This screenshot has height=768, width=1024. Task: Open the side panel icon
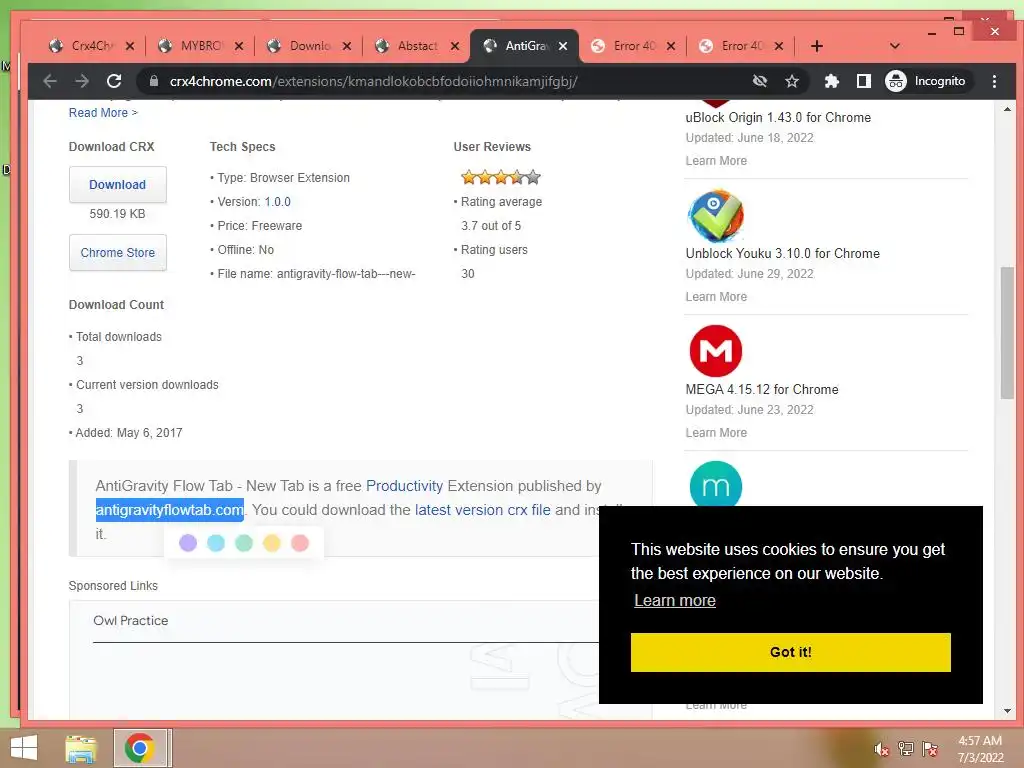863,81
